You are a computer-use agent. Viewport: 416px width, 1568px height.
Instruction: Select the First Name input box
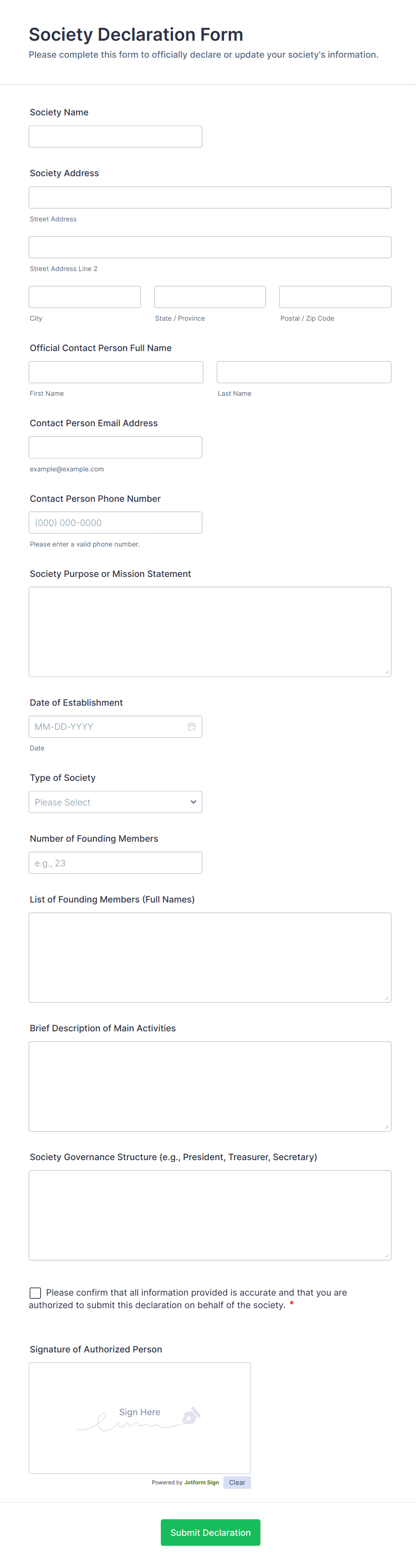click(x=116, y=373)
